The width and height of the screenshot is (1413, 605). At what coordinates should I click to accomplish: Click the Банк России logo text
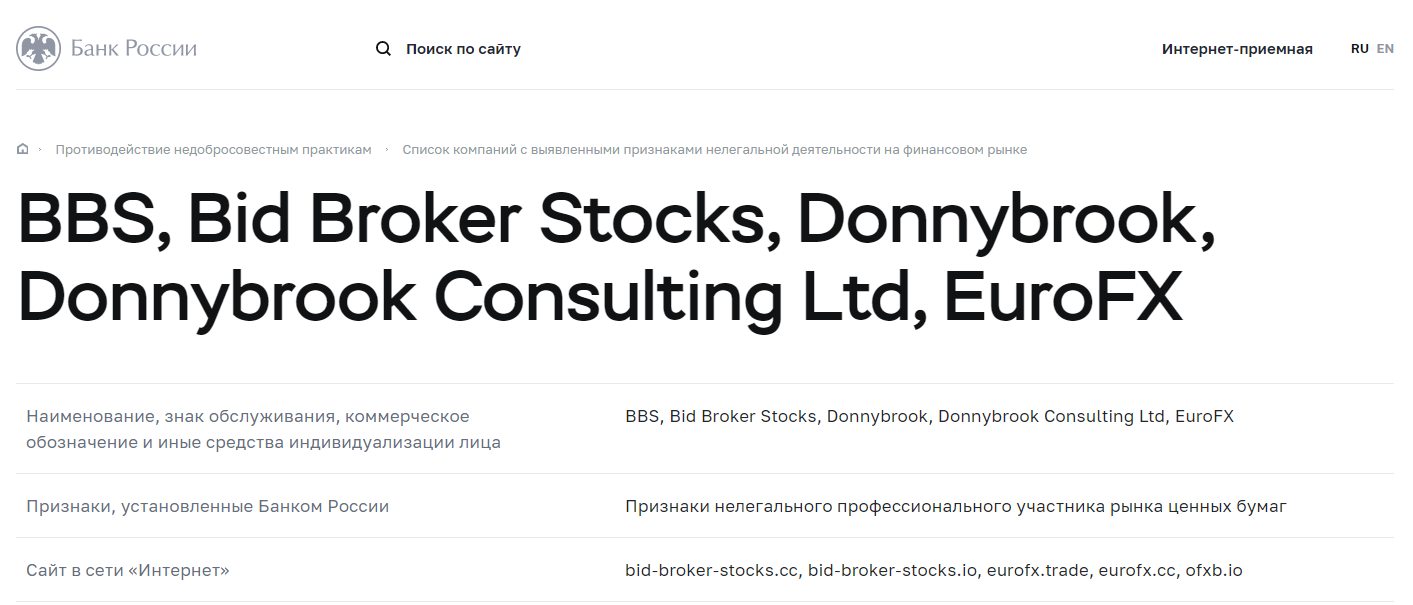pyautogui.click(x=134, y=48)
